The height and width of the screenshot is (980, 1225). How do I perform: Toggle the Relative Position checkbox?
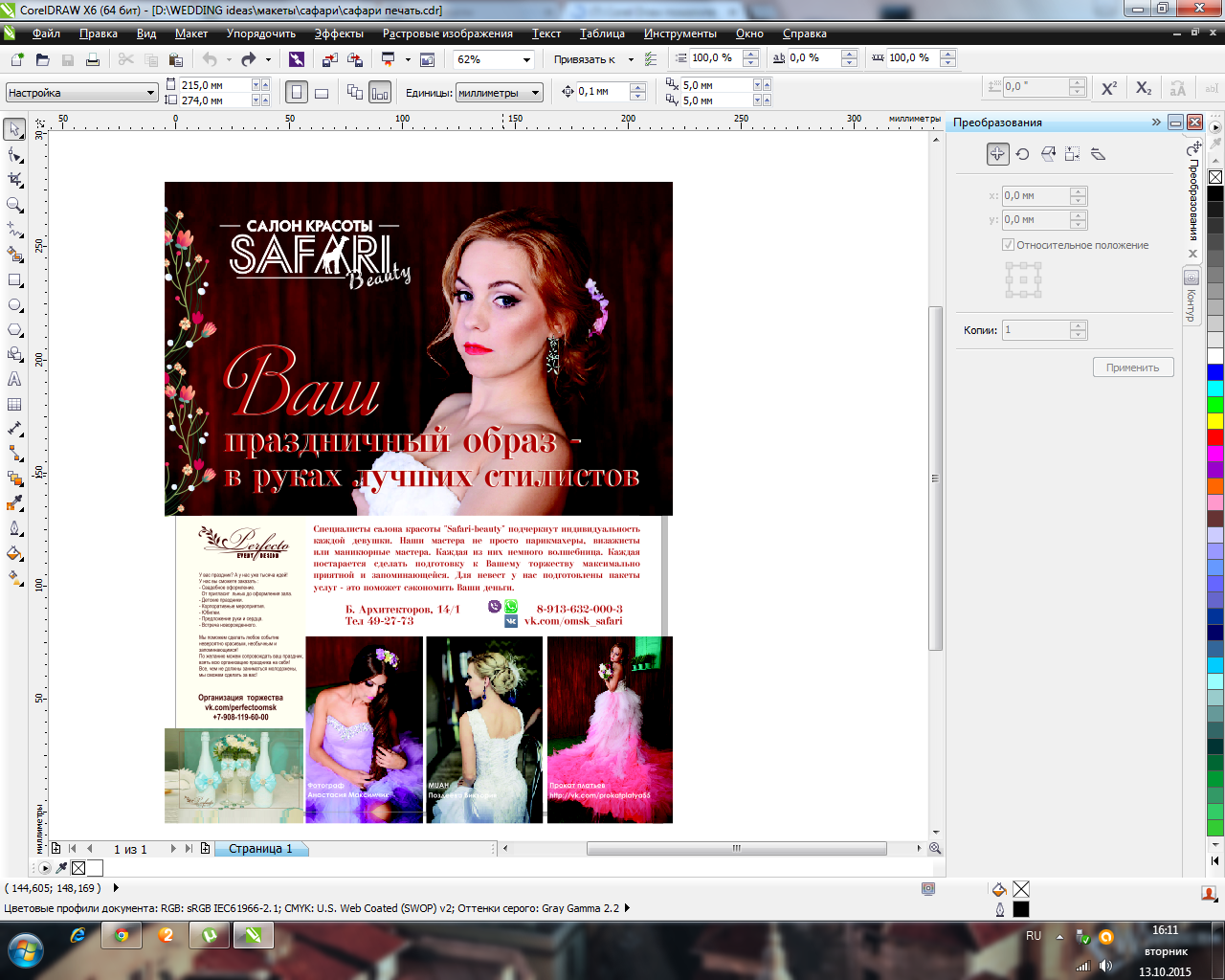coord(1009,245)
